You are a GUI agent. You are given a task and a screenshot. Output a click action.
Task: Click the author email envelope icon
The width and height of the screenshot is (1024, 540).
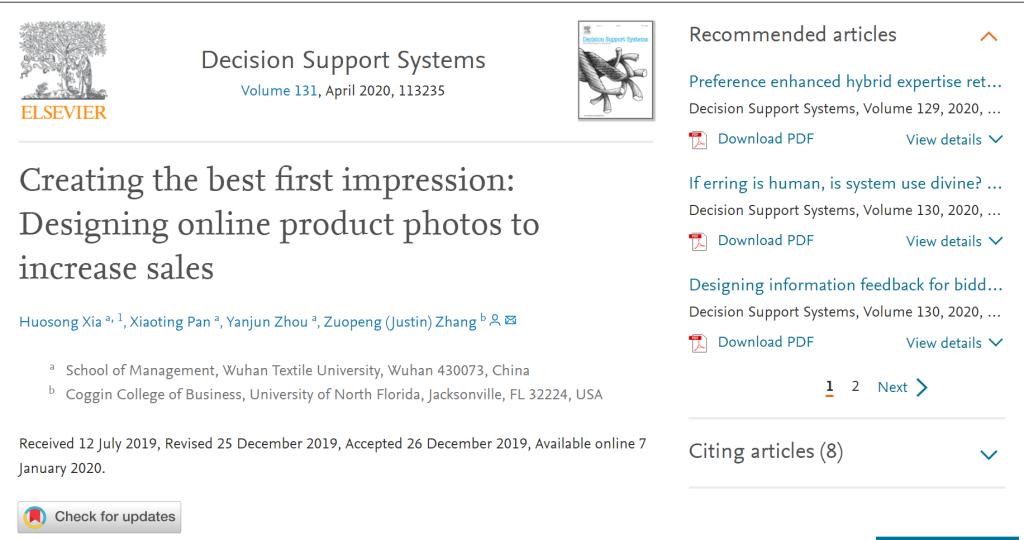(x=511, y=320)
